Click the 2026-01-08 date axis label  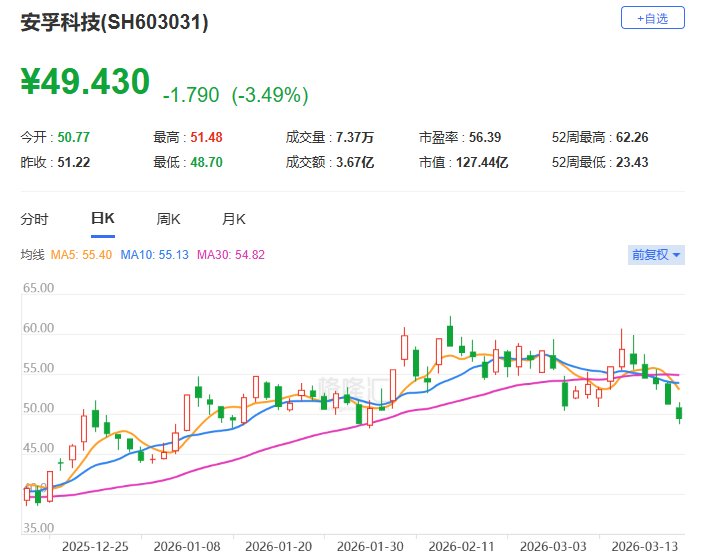tap(187, 547)
